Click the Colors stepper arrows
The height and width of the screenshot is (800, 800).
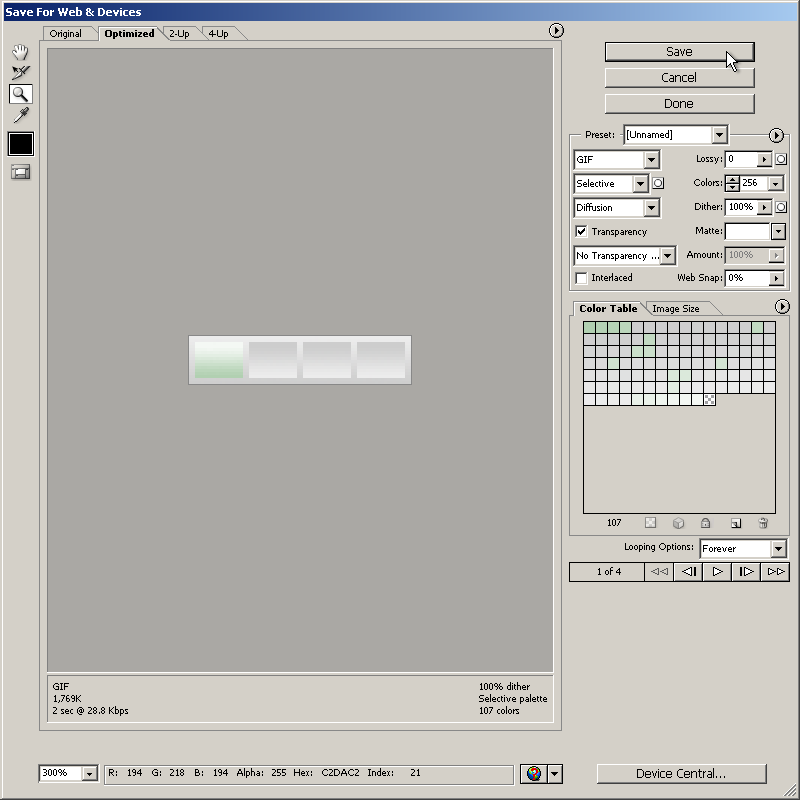coord(732,183)
